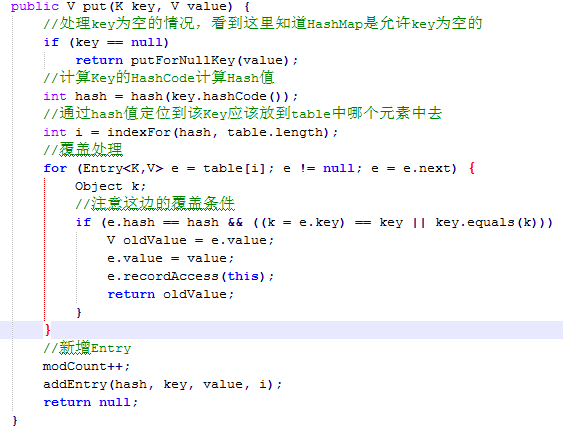This screenshot has height=438, width=563.
Task: Click the table.length argument
Action: [x=275, y=132]
